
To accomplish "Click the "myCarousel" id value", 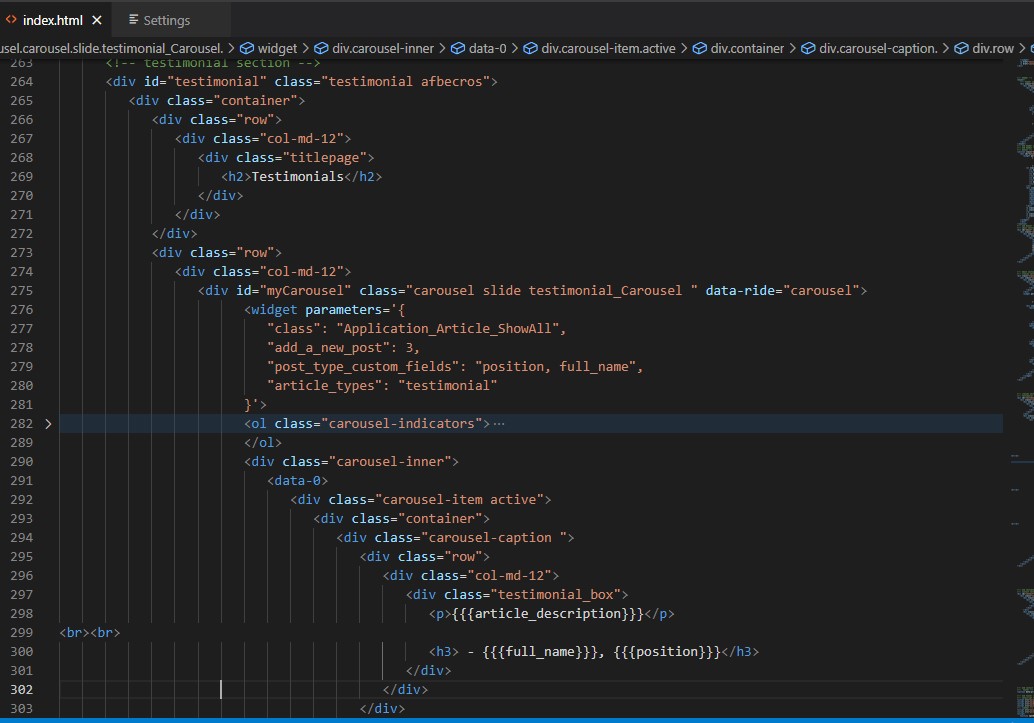I will tap(305, 291).
